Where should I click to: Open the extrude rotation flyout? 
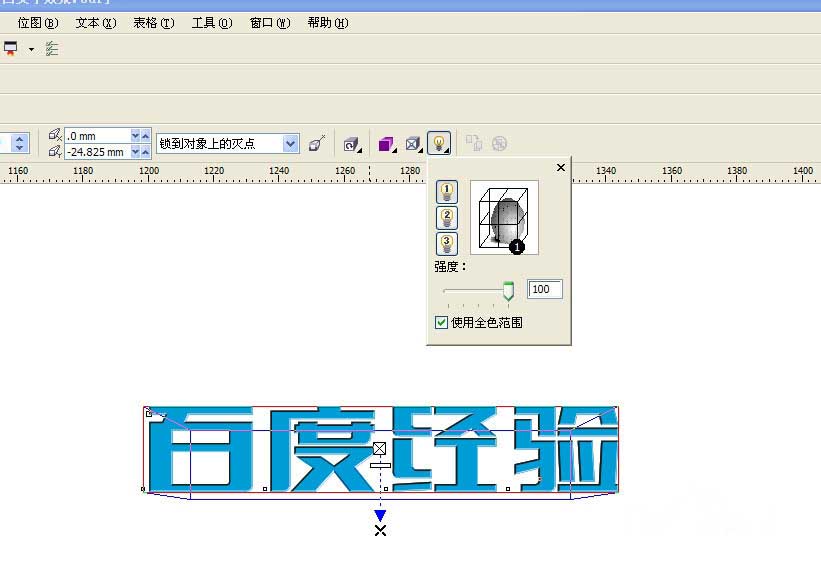pos(352,144)
